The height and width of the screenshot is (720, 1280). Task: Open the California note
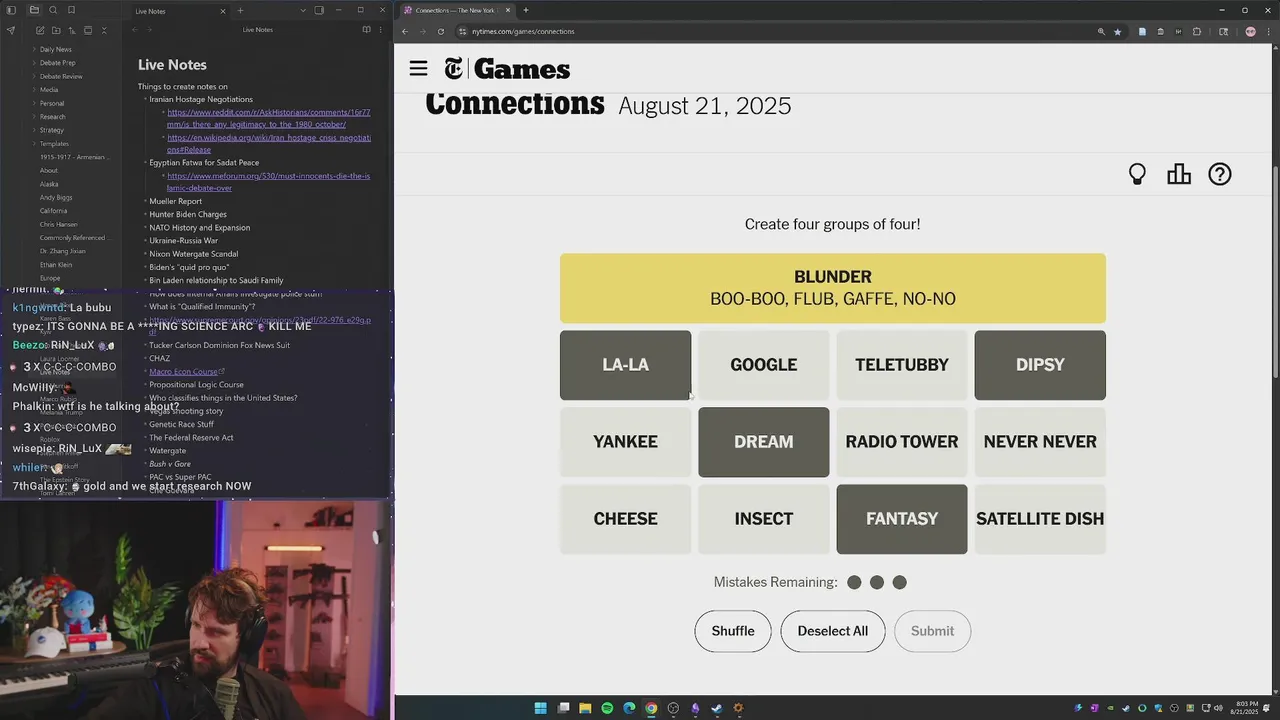pos(53,211)
